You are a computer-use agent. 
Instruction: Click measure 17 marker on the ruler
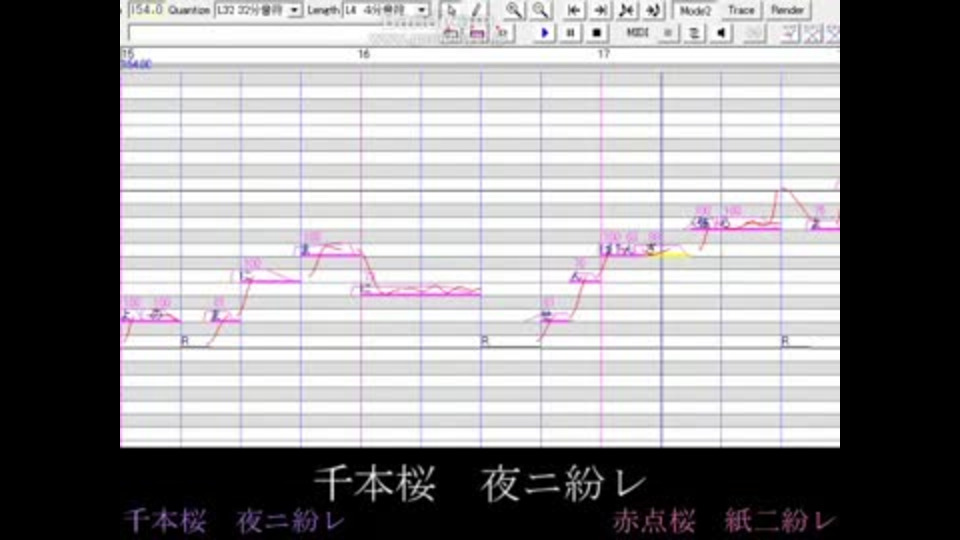click(x=604, y=54)
